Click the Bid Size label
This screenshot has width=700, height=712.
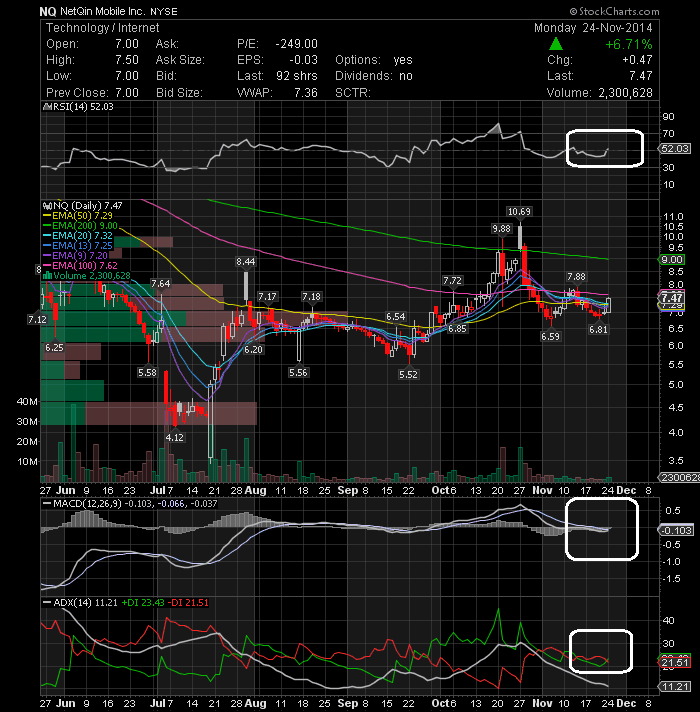pos(179,93)
